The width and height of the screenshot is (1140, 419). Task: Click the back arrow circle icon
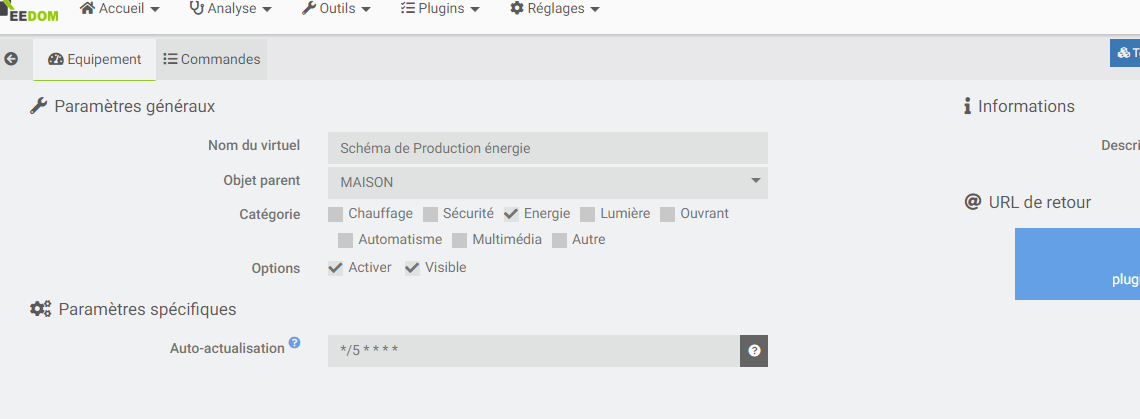tap(11, 59)
